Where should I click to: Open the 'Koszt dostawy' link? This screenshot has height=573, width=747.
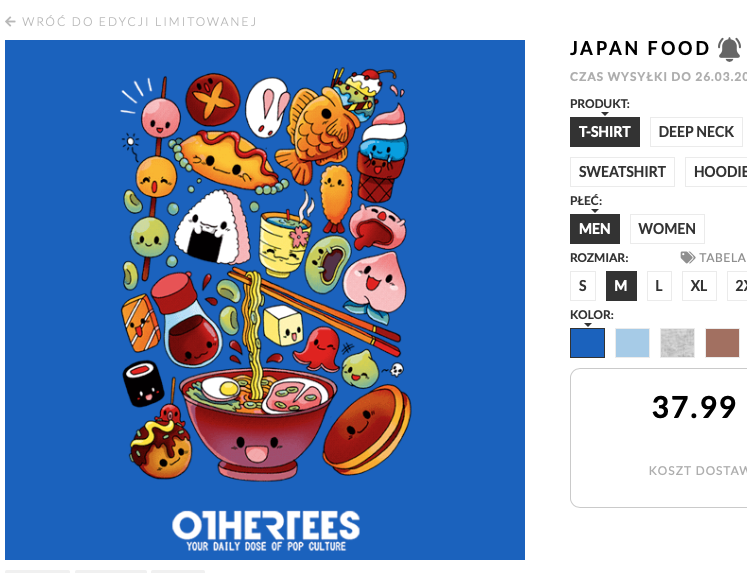pos(698,470)
